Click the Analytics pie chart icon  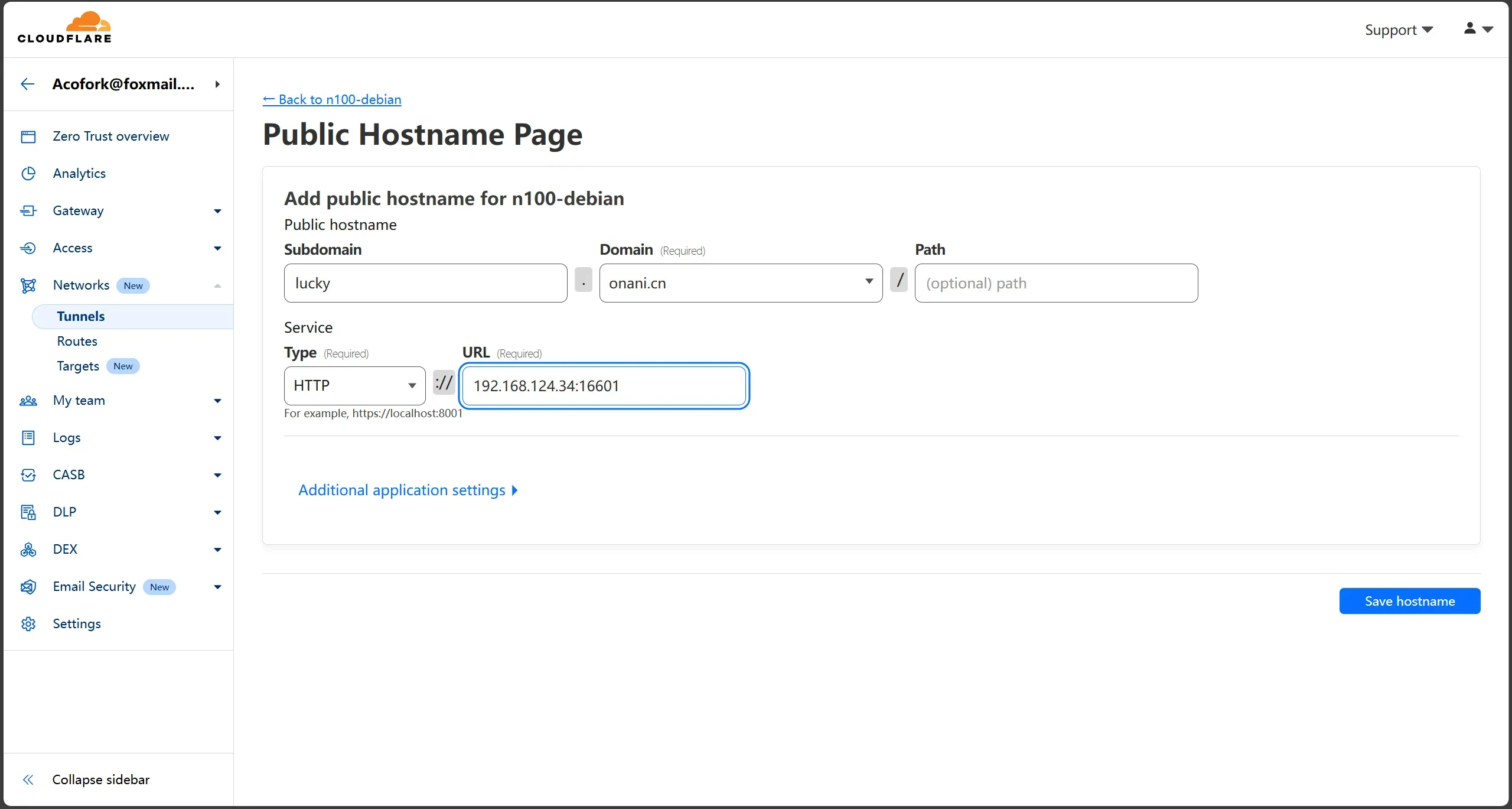coord(28,174)
